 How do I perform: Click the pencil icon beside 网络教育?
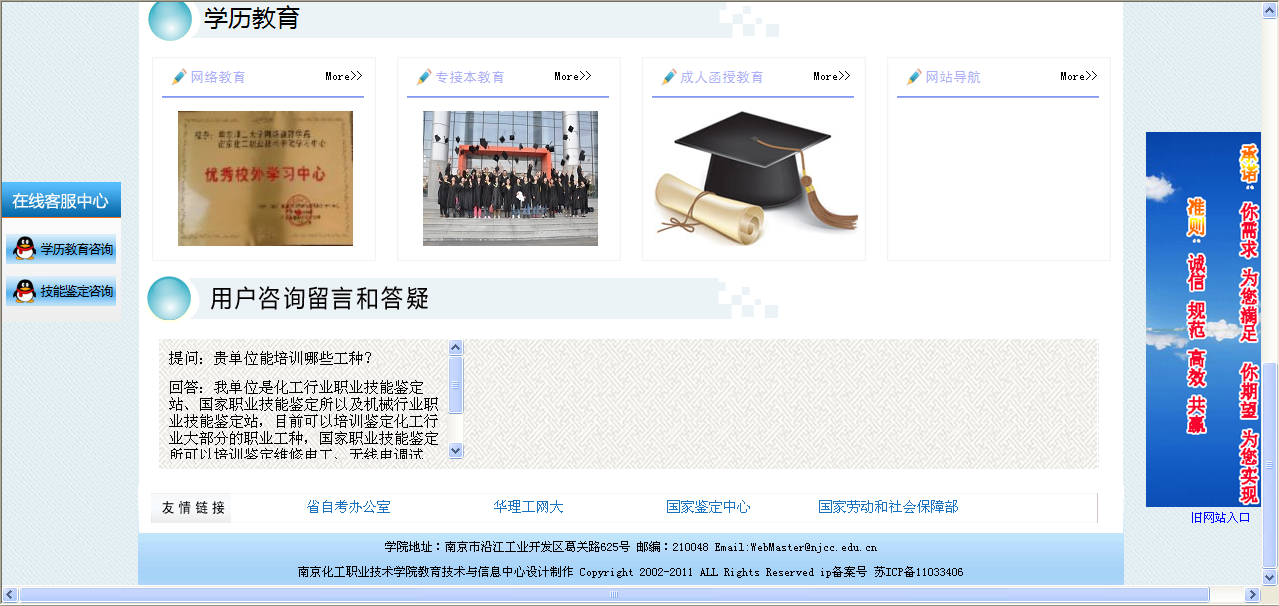pyautogui.click(x=179, y=77)
